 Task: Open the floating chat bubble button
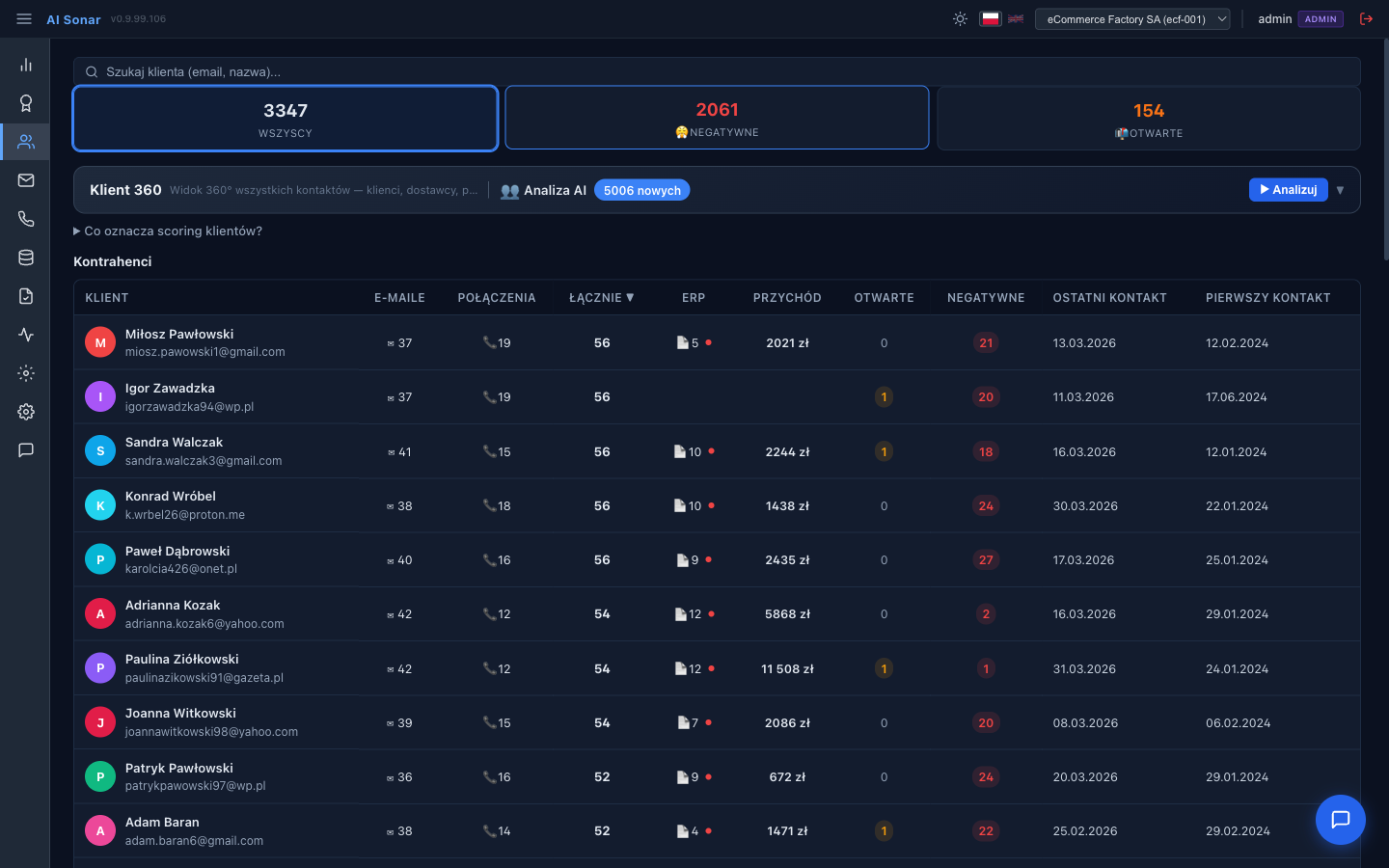(x=1340, y=820)
